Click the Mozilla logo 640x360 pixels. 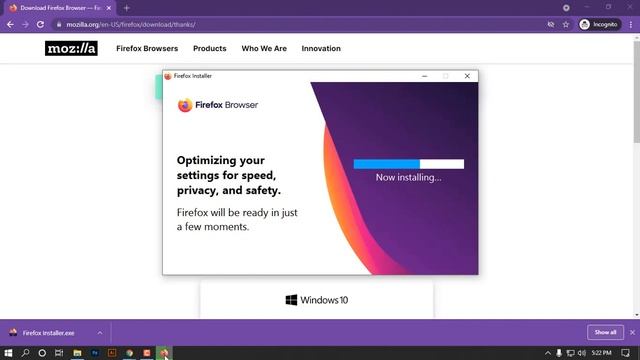point(71,48)
